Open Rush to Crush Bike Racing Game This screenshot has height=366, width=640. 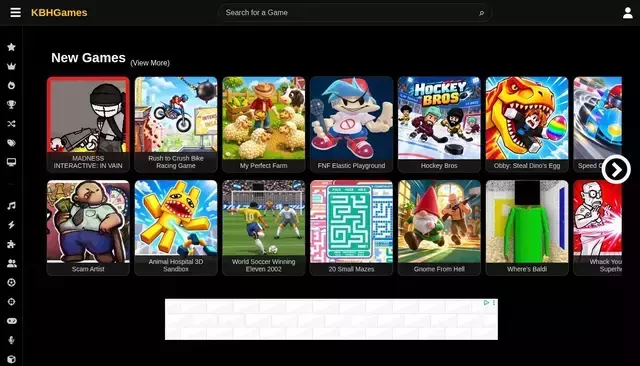(176, 124)
